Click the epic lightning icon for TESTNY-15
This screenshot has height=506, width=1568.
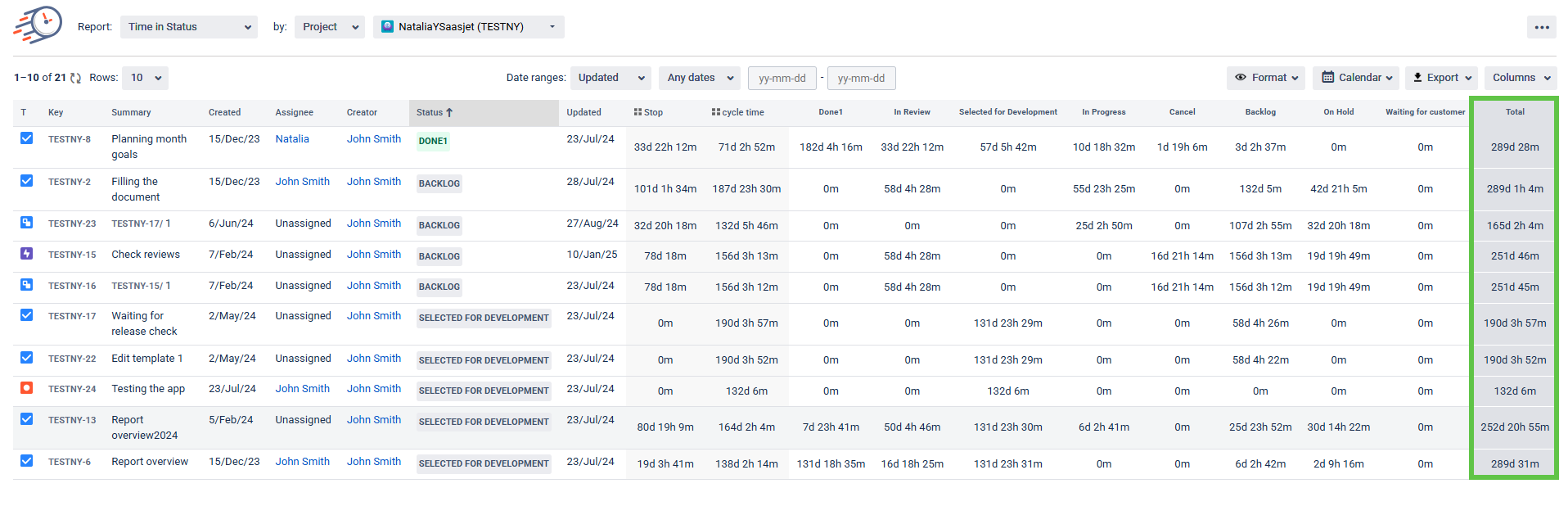(27, 254)
